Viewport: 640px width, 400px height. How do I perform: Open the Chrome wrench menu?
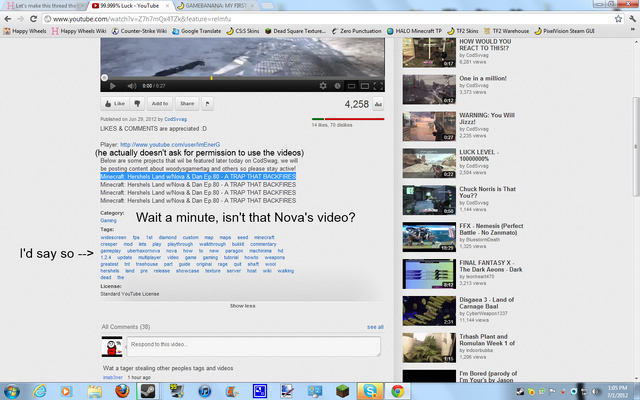coord(632,19)
